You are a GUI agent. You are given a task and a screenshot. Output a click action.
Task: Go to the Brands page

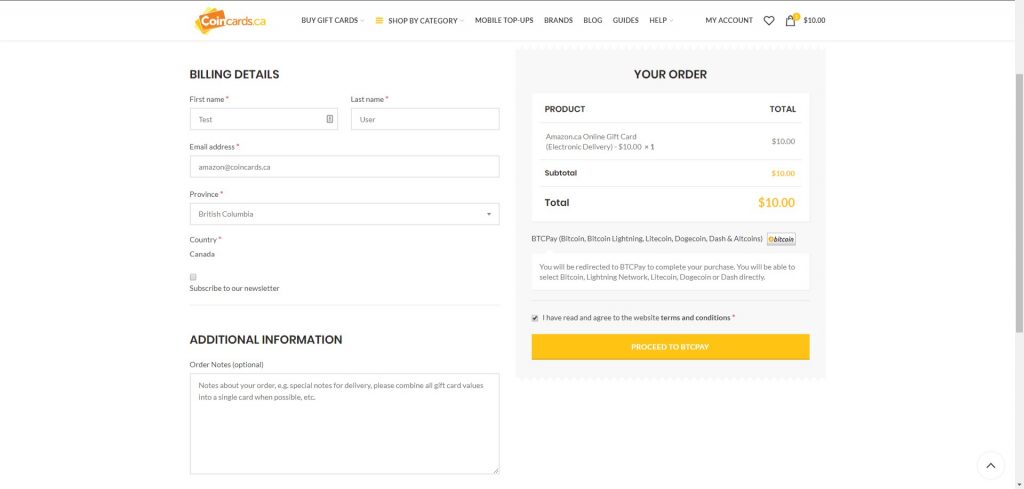pyautogui.click(x=558, y=20)
